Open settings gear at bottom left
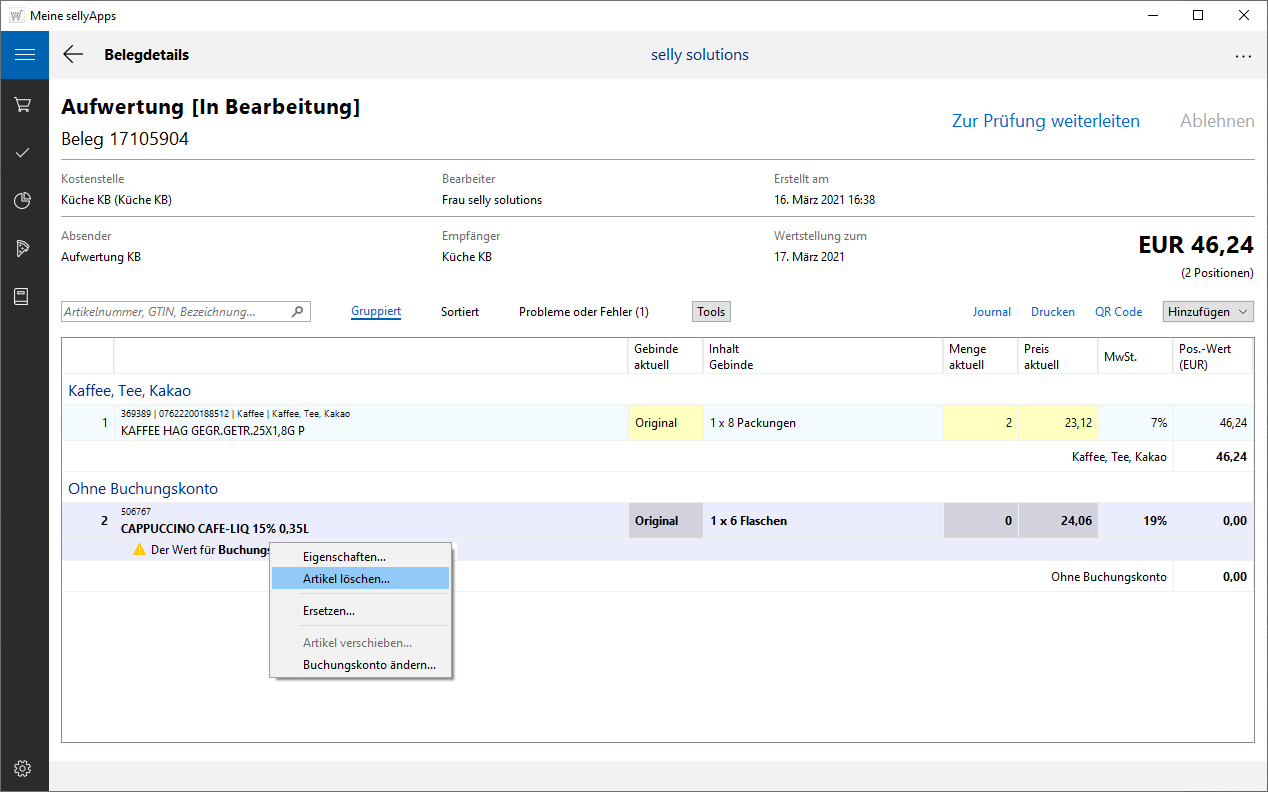The width and height of the screenshot is (1268, 792). click(x=24, y=768)
